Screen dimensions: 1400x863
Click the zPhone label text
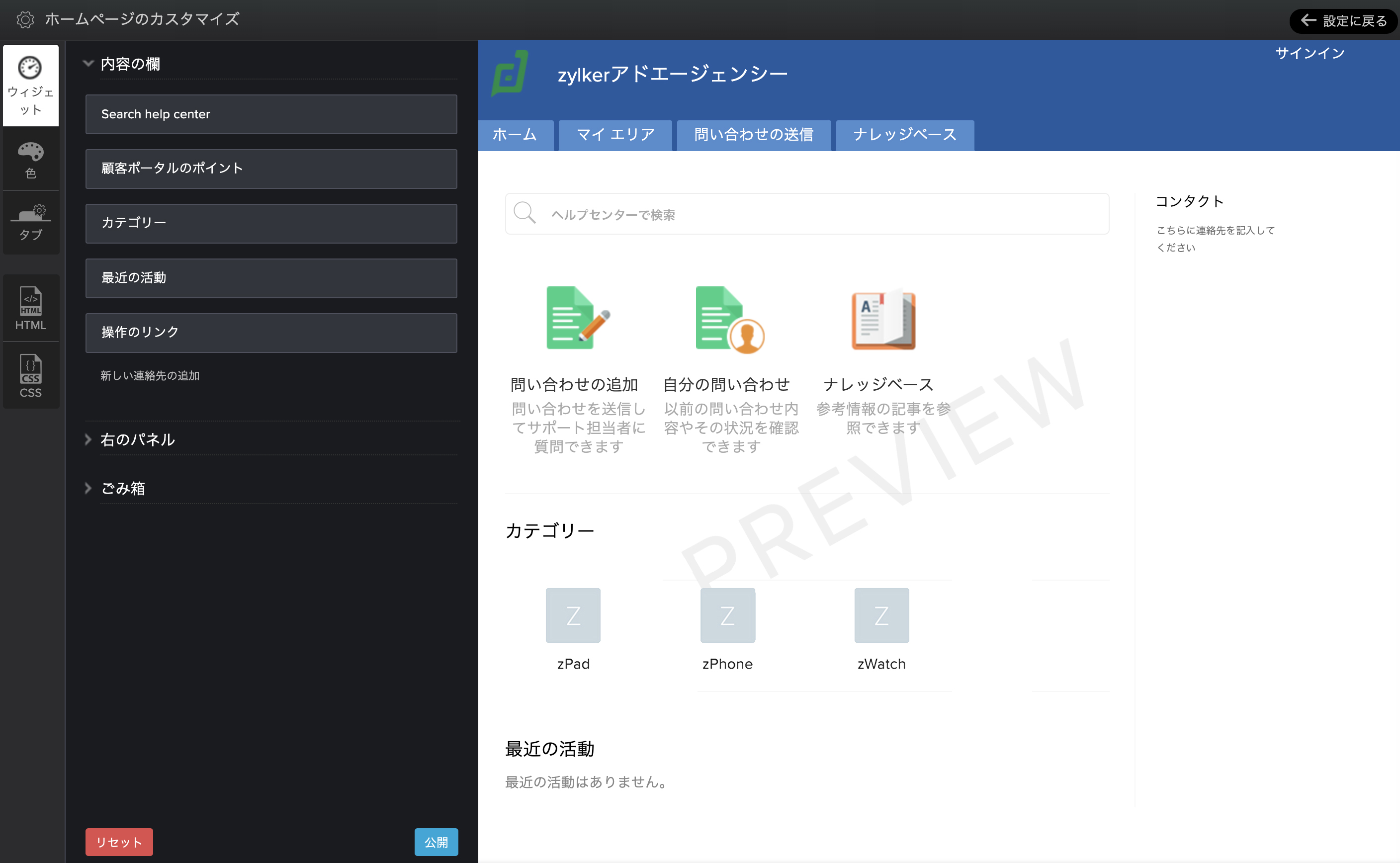click(728, 664)
